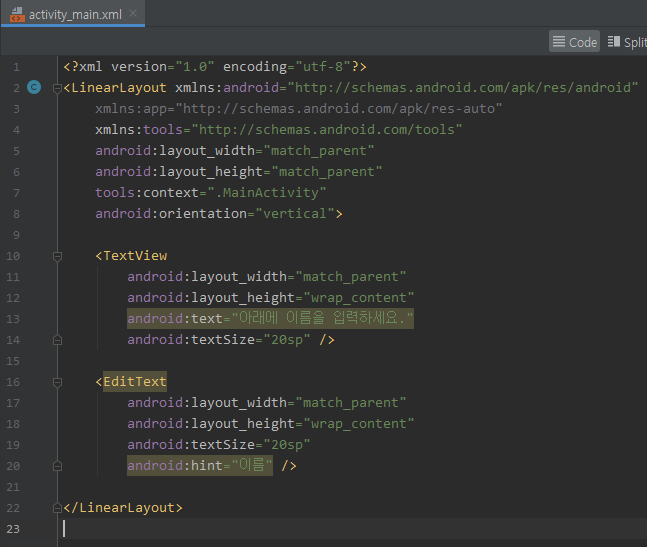Click line number 23 in the gutter
This screenshot has height=547, width=647.
point(13,529)
